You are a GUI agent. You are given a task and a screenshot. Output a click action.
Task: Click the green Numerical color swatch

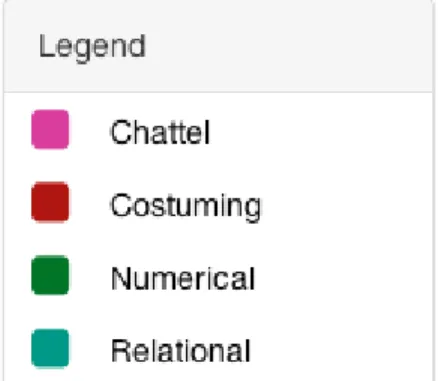(50, 275)
